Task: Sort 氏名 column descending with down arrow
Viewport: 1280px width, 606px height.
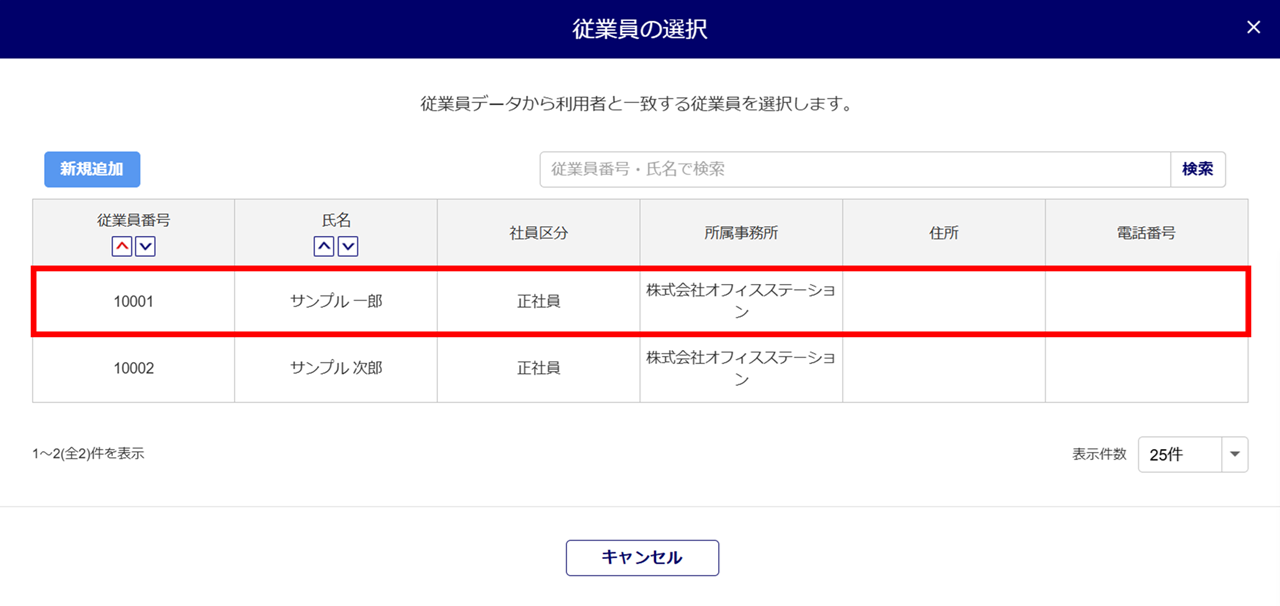Action: coord(348,246)
